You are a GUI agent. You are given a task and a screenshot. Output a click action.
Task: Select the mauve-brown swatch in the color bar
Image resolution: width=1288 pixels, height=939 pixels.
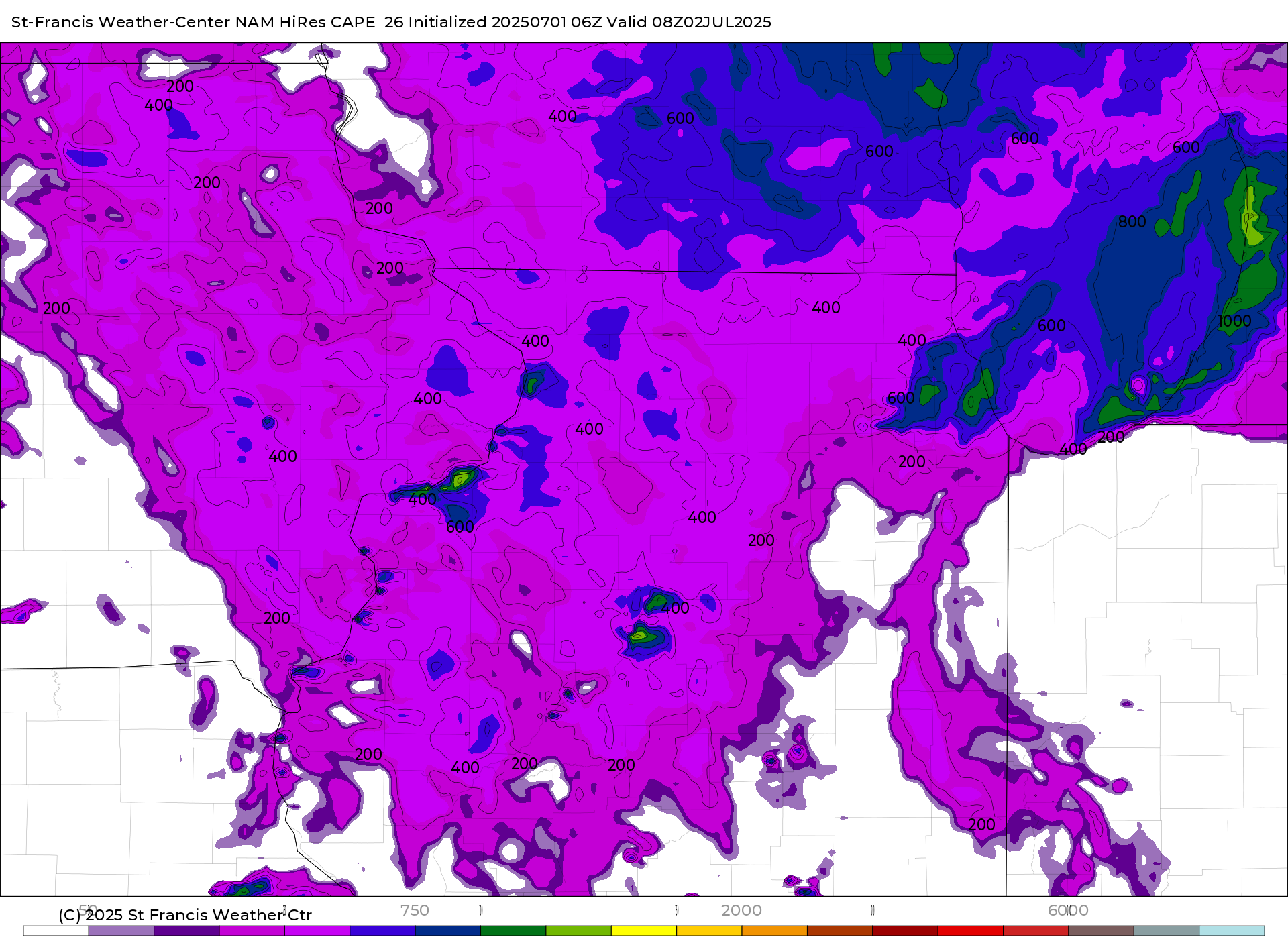tap(1101, 931)
